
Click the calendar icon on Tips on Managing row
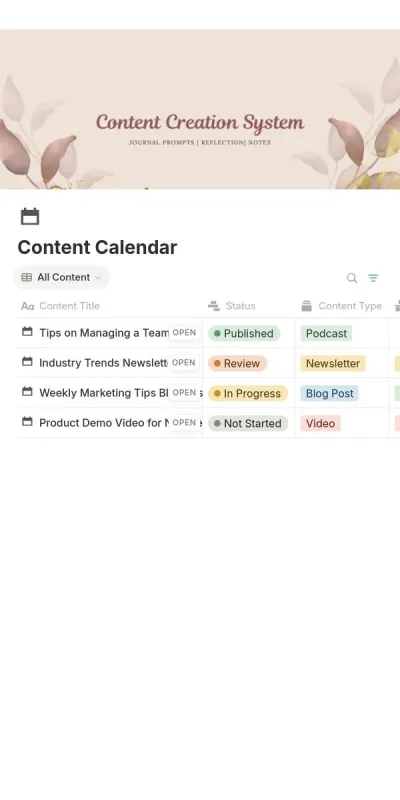point(27,332)
